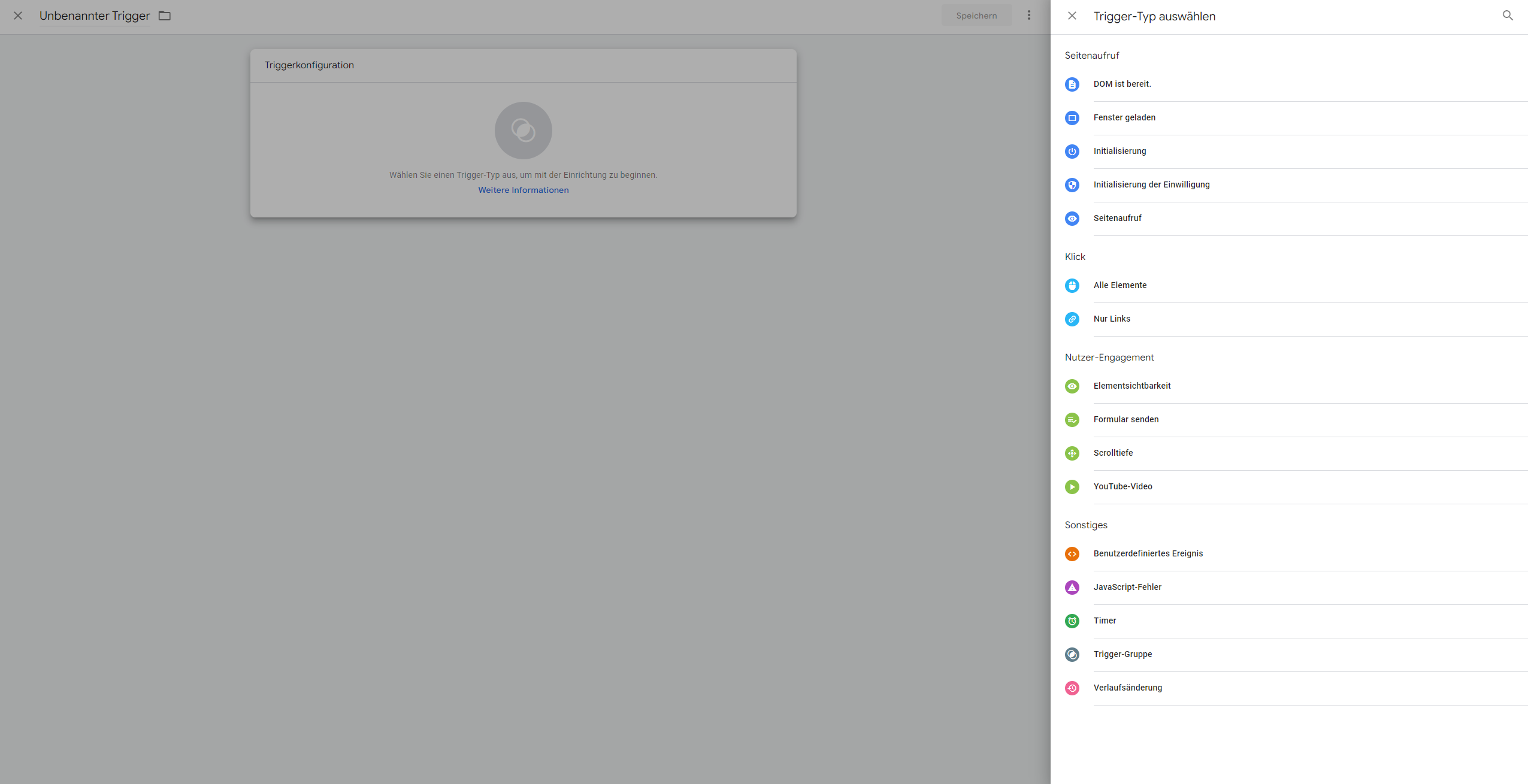The width and height of the screenshot is (1528, 784).
Task: Click the Scrolltiefe arrows icon
Action: tap(1072, 453)
